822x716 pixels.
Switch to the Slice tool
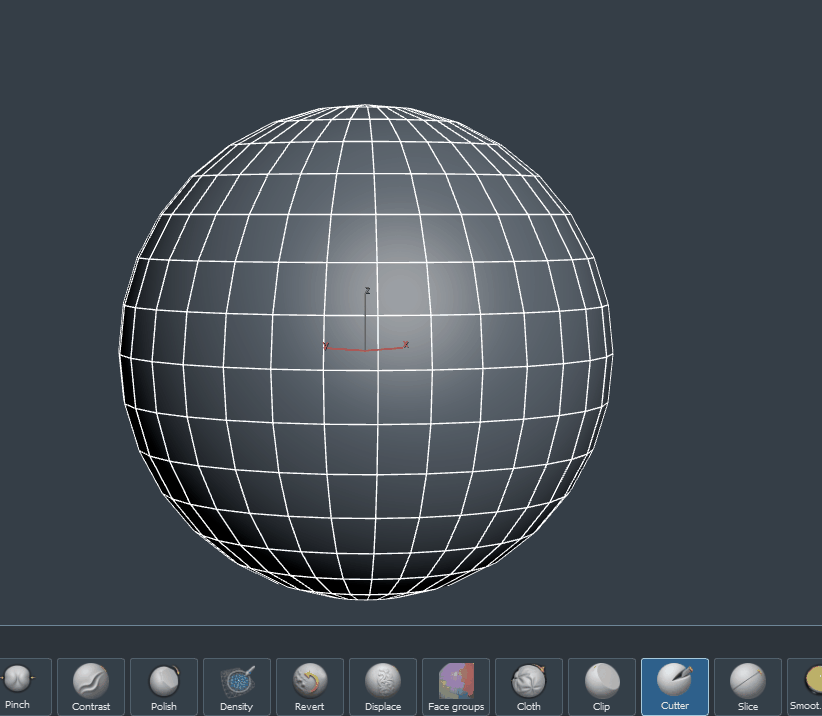(748, 687)
